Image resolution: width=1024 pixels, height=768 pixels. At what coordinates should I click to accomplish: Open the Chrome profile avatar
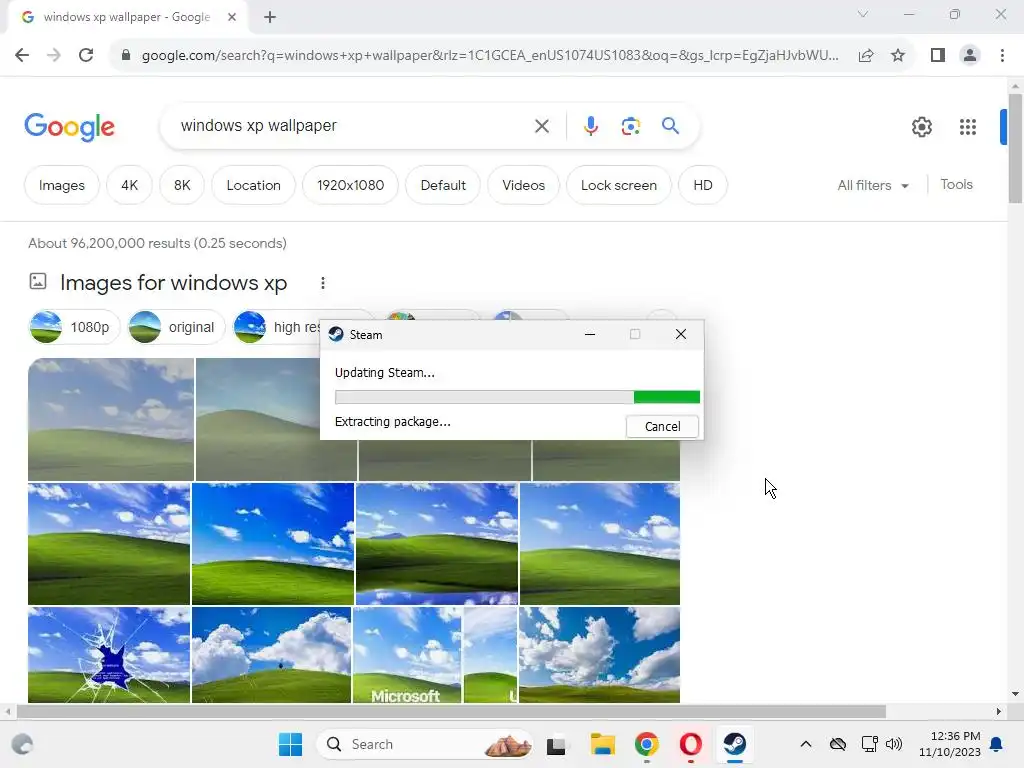point(970,56)
